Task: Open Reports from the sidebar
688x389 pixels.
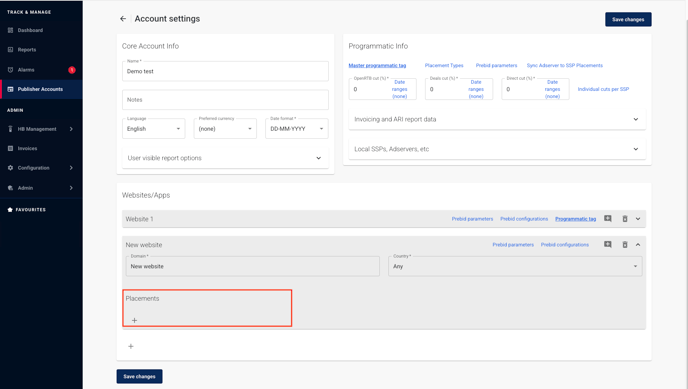Action: 27,50
